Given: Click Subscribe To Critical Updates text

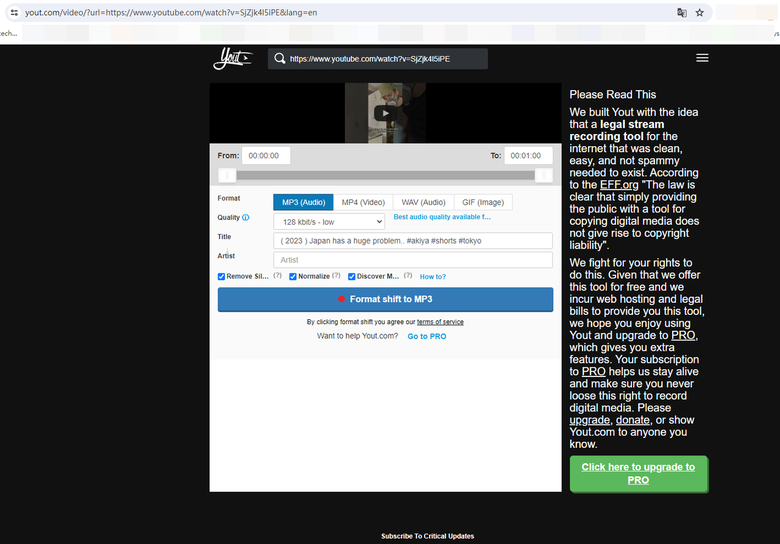Looking at the screenshot, I should (x=427, y=536).
